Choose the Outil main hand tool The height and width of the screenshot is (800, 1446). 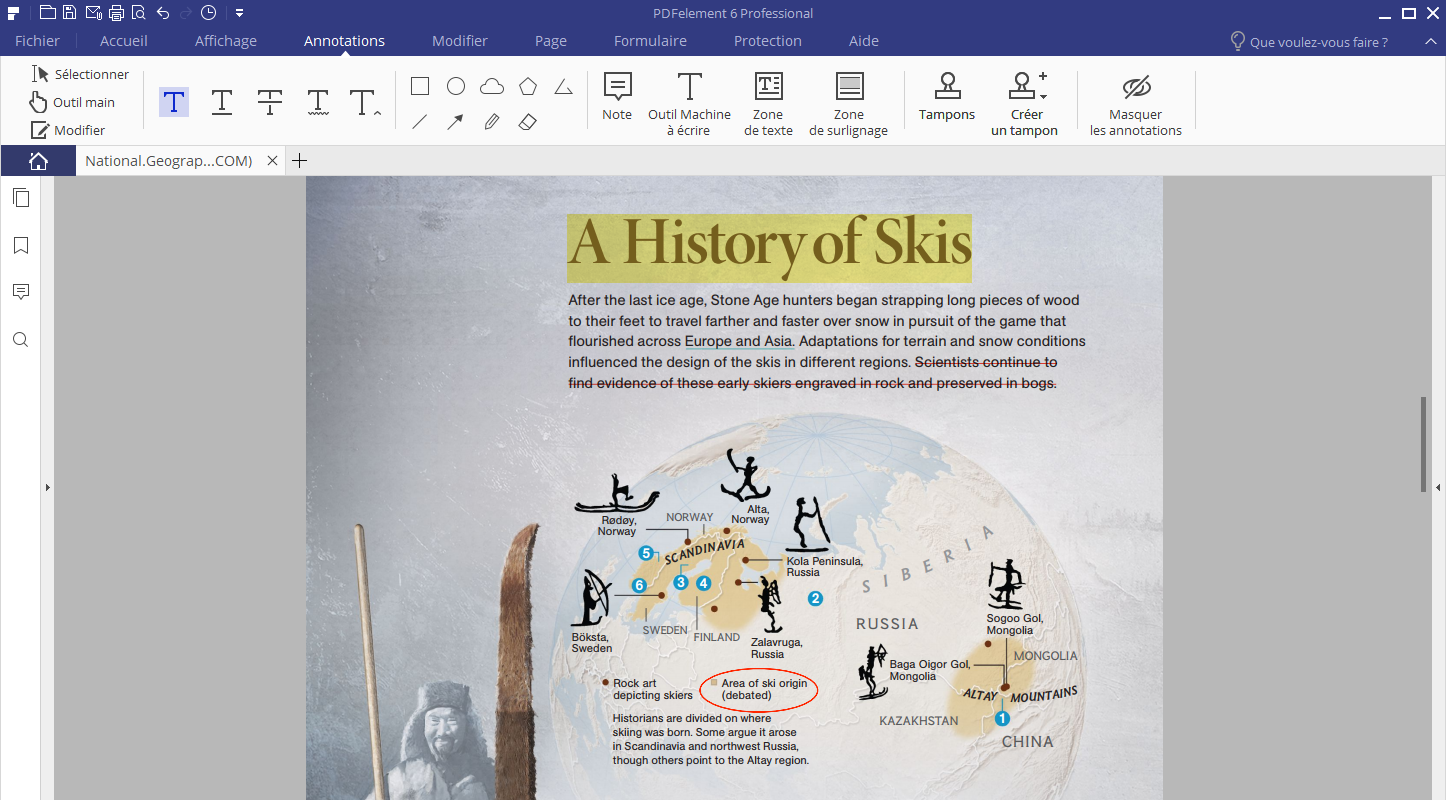(72, 102)
